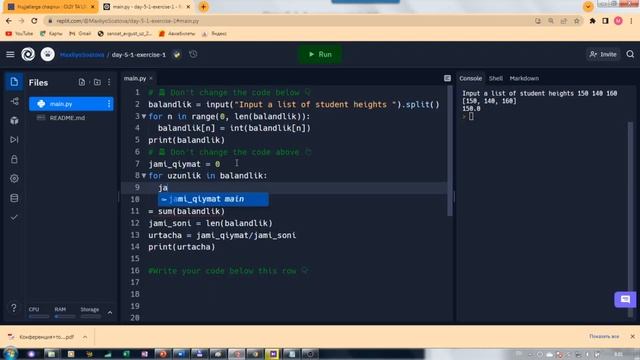The width and height of the screenshot is (640, 360).
Task: Click the console vertical scrollbar
Action: click(631, 218)
